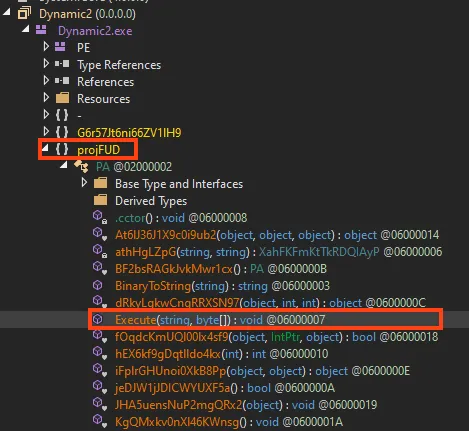Expand the Type References node
The width and height of the screenshot is (469, 431).
click(x=46, y=64)
